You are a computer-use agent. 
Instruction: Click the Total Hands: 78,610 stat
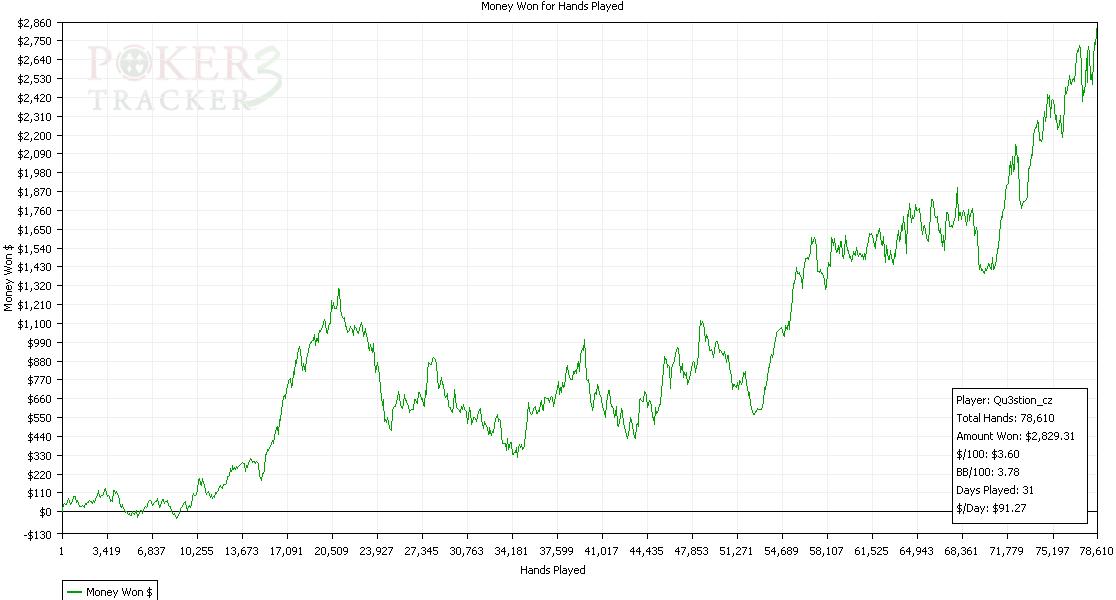click(x=1005, y=418)
